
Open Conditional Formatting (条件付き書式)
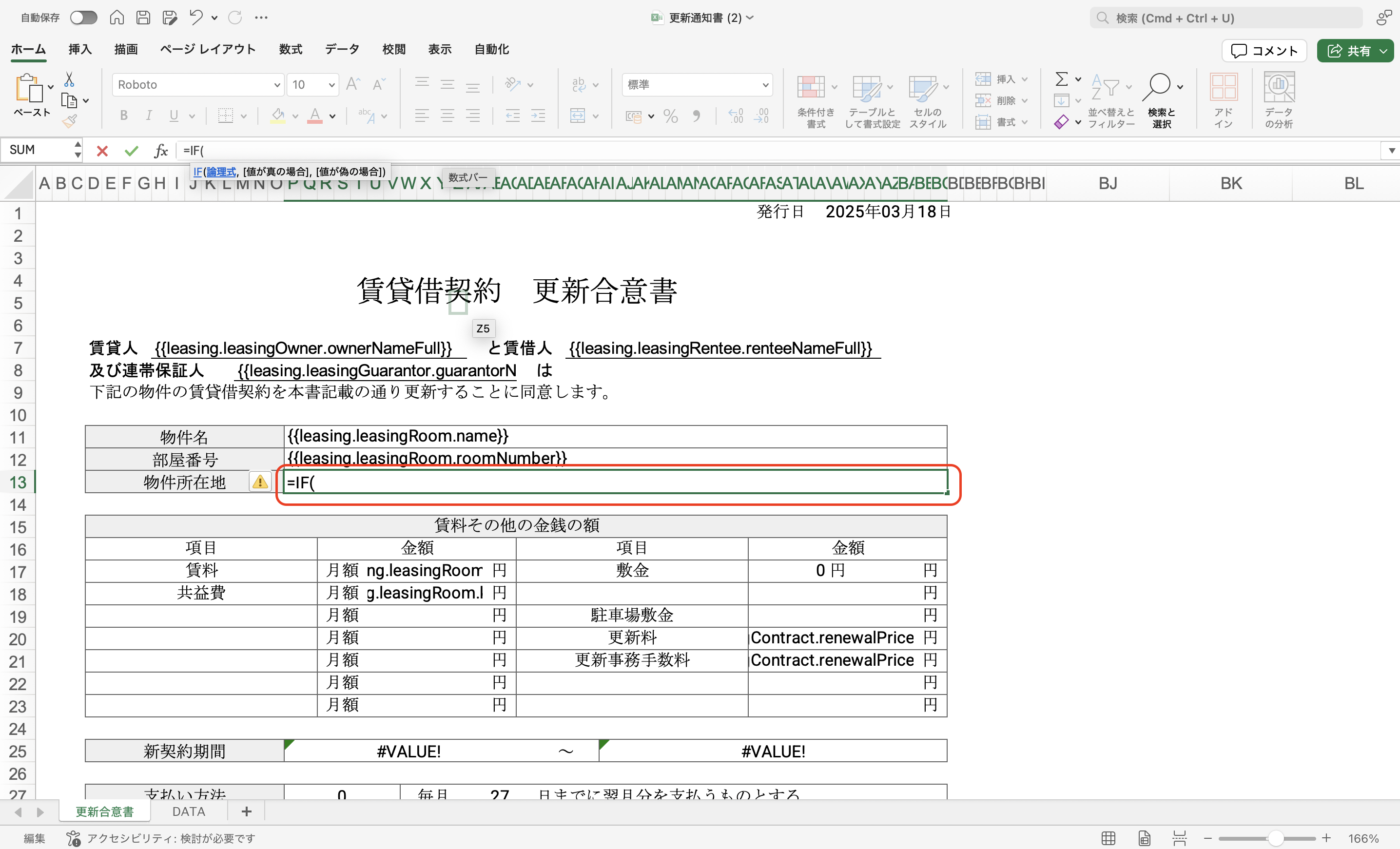[816, 101]
